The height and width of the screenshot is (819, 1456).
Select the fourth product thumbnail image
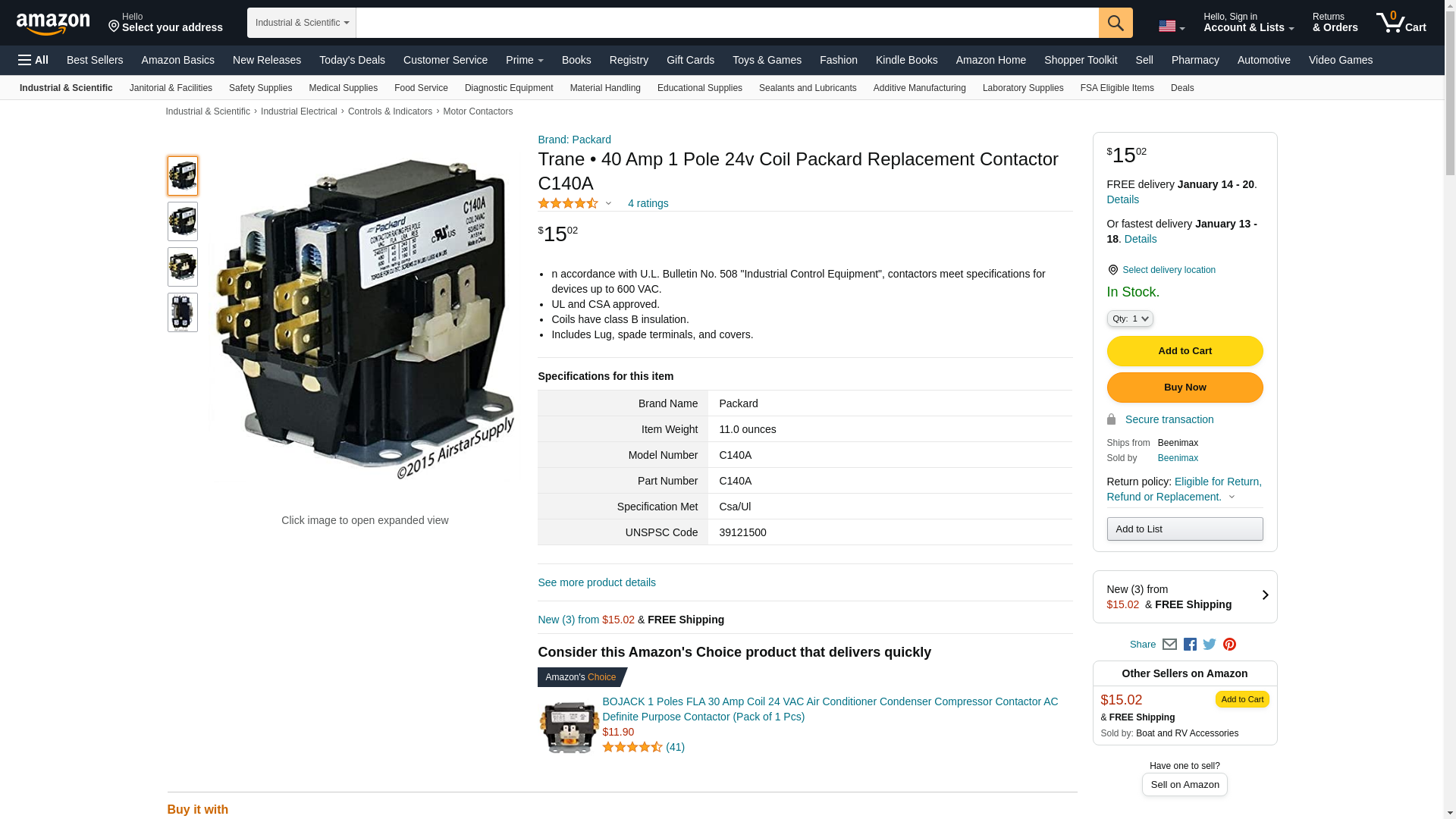(x=183, y=312)
